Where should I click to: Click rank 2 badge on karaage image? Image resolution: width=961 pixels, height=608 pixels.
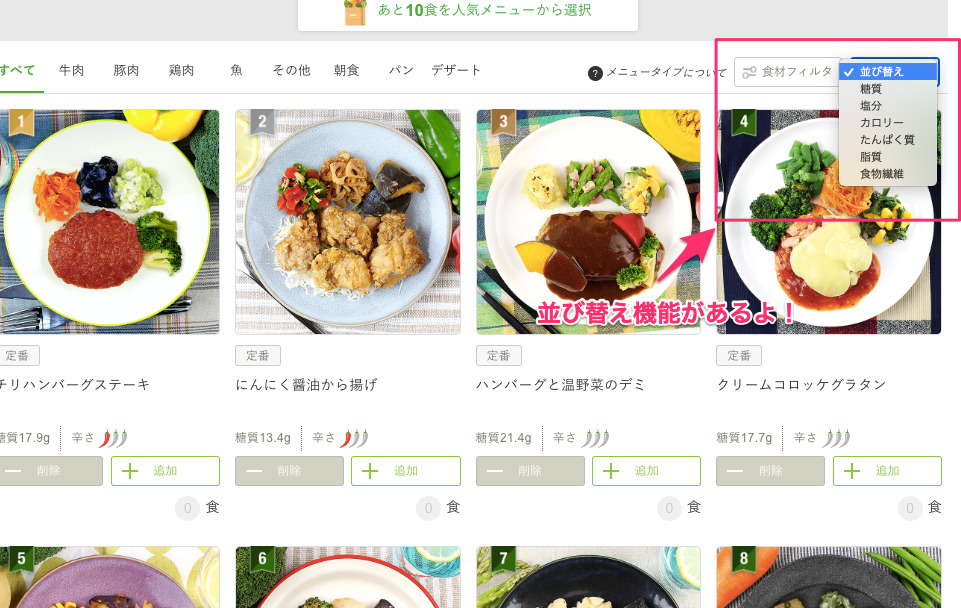[x=262, y=123]
